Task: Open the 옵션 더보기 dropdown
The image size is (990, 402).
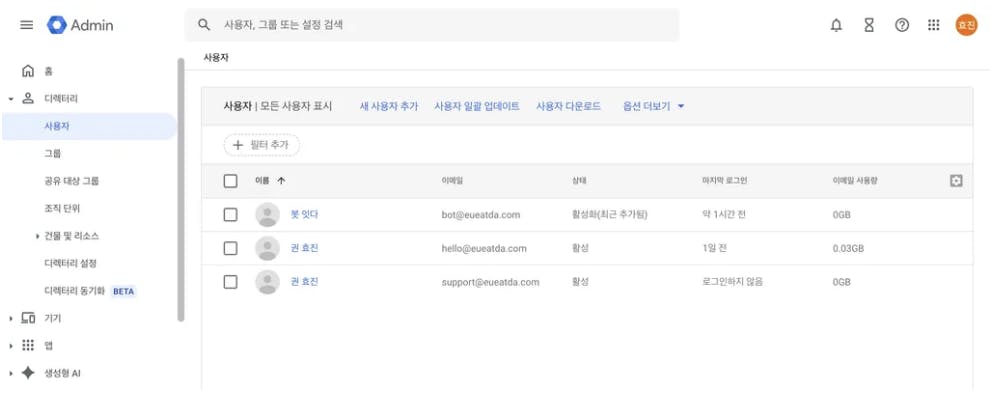Action: coord(653,107)
